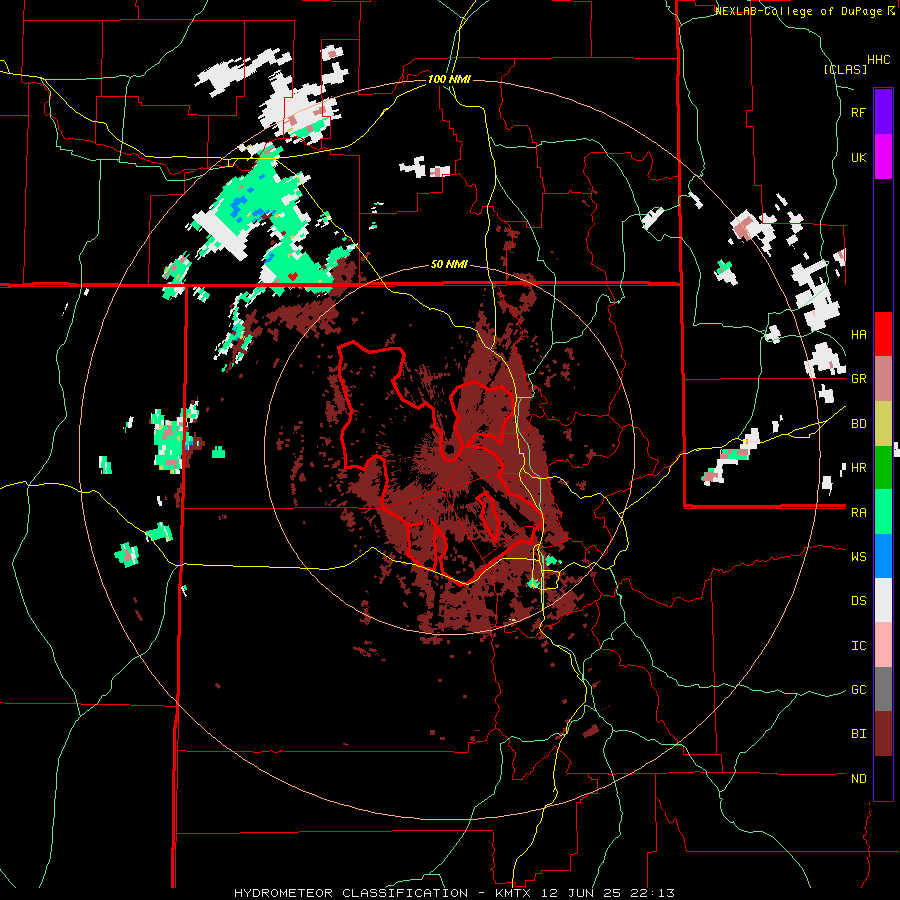
Task: Click the HR legend label
Action: click(x=858, y=468)
